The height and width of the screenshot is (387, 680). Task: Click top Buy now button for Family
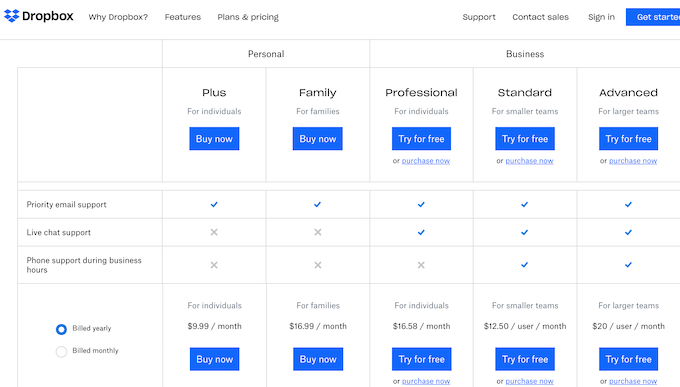tap(317, 139)
